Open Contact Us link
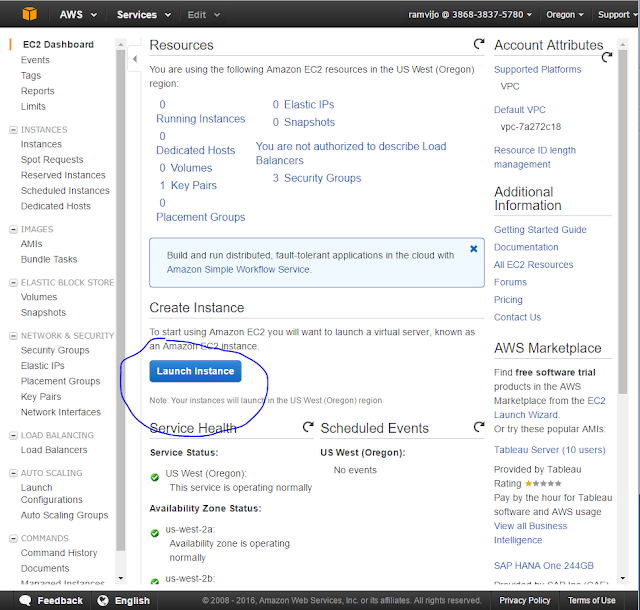 point(517,317)
